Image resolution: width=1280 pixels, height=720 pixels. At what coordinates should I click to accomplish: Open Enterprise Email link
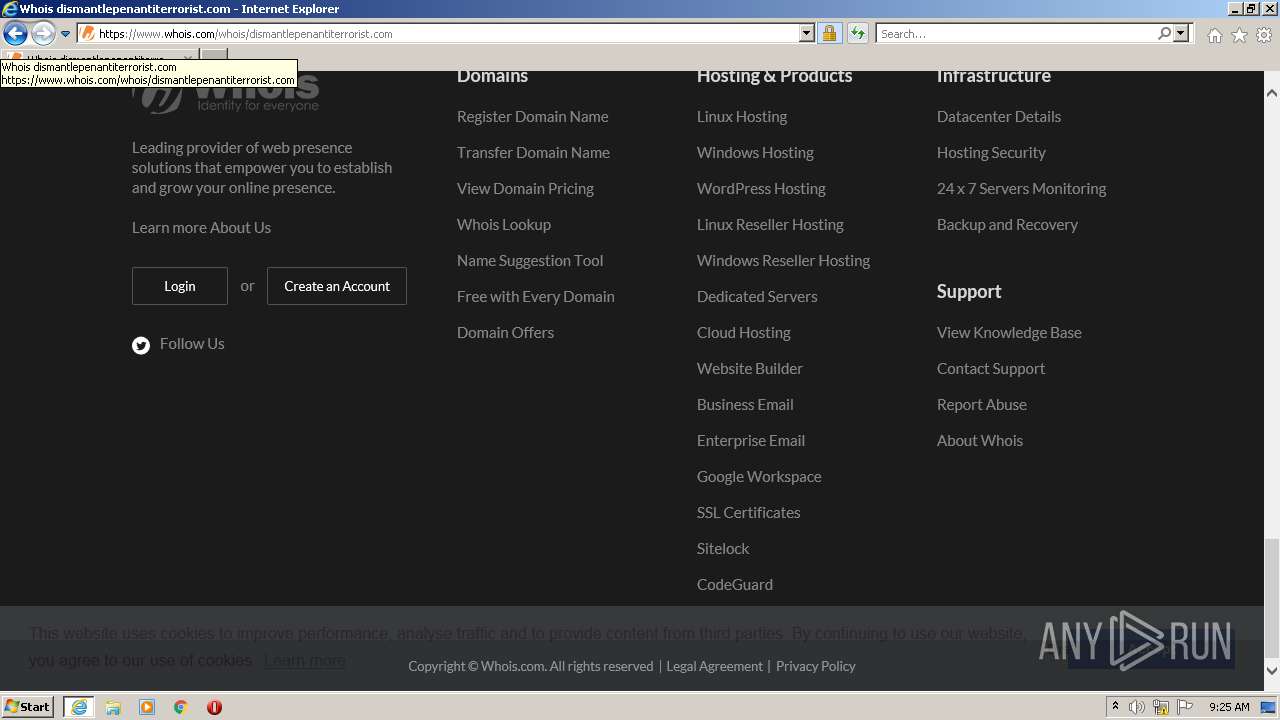pyautogui.click(x=751, y=441)
